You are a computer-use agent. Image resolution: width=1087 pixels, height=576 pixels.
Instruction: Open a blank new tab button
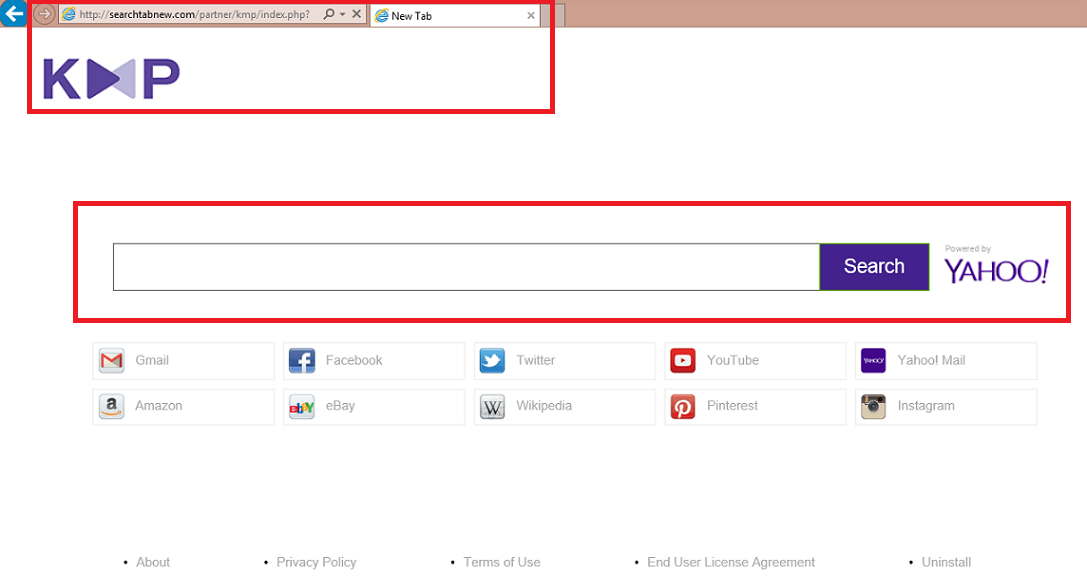point(553,15)
